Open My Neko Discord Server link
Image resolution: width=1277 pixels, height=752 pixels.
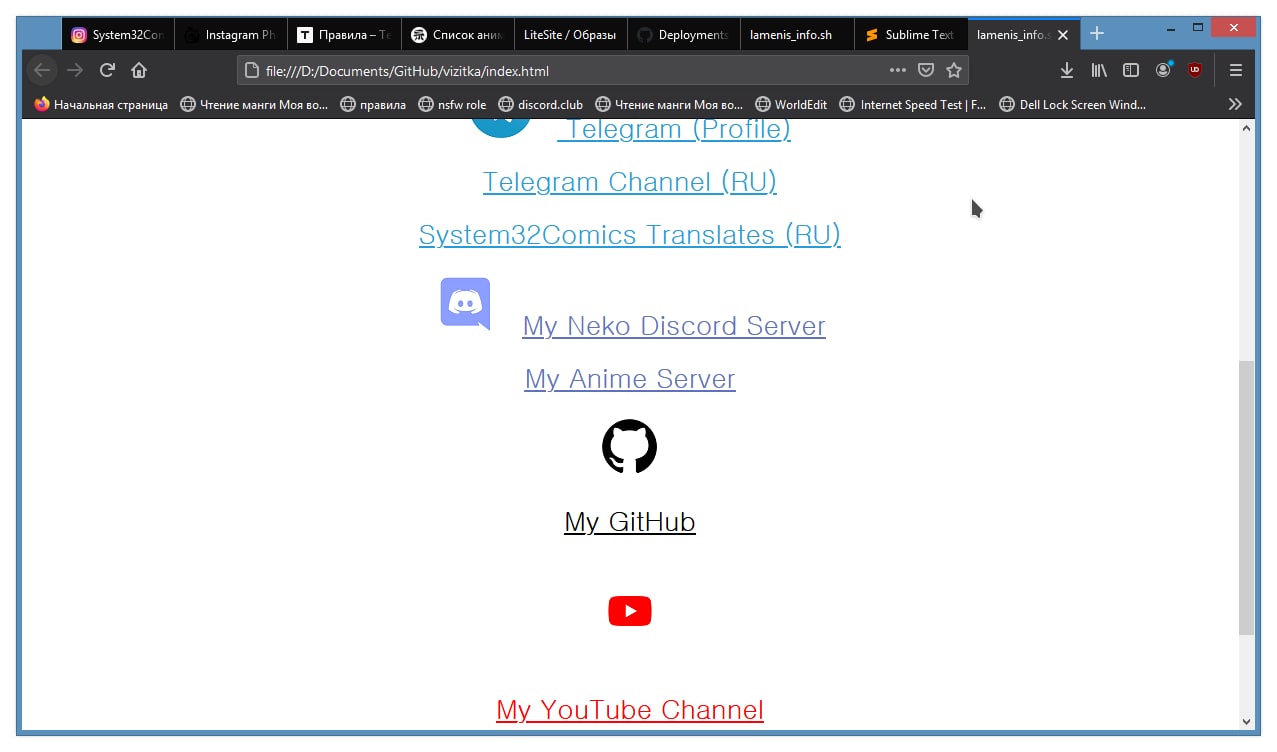tap(674, 326)
